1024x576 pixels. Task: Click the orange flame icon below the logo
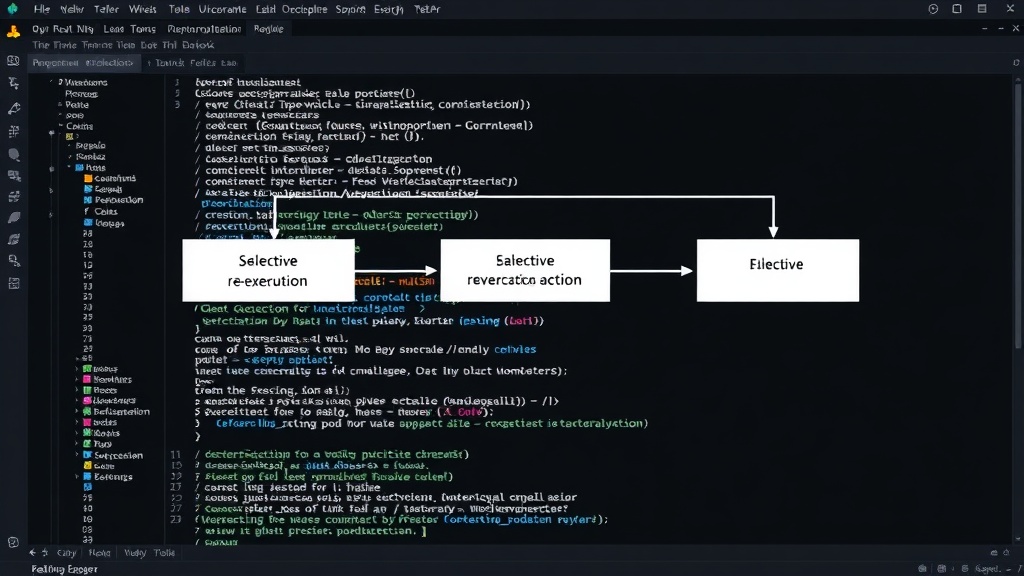click(13, 31)
